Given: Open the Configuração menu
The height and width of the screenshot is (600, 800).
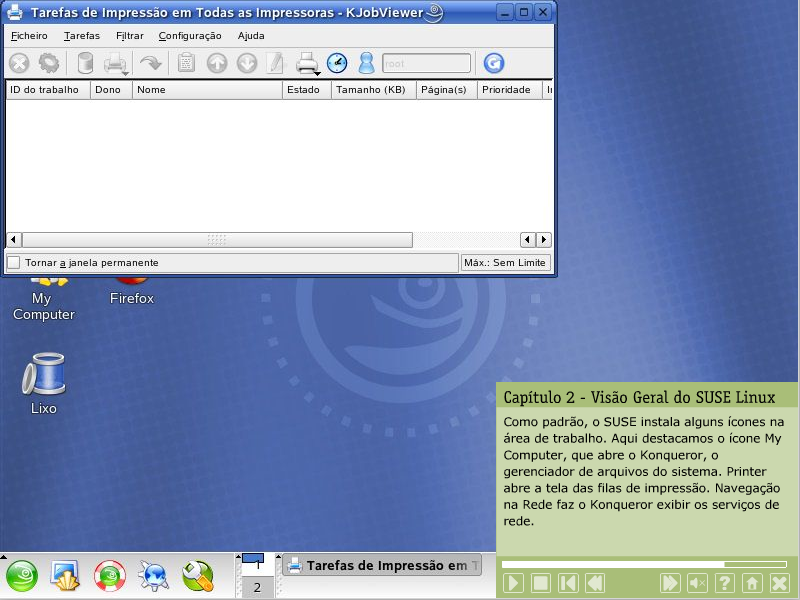Looking at the screenshot, I should pyautogui.click(x=190, y=35).
